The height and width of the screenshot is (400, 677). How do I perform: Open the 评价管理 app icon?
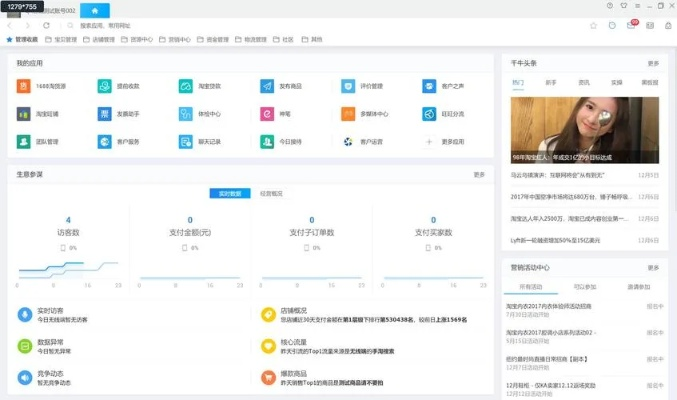click(348, 87)
